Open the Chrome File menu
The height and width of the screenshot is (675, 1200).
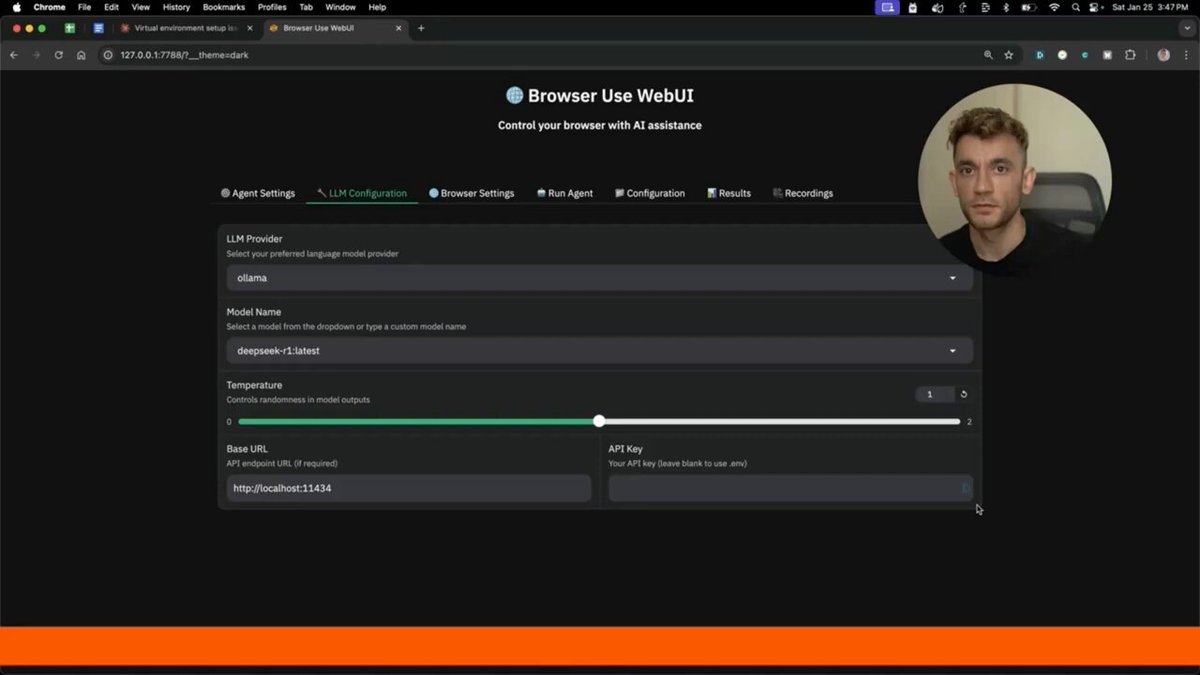[x=84, y=7]
